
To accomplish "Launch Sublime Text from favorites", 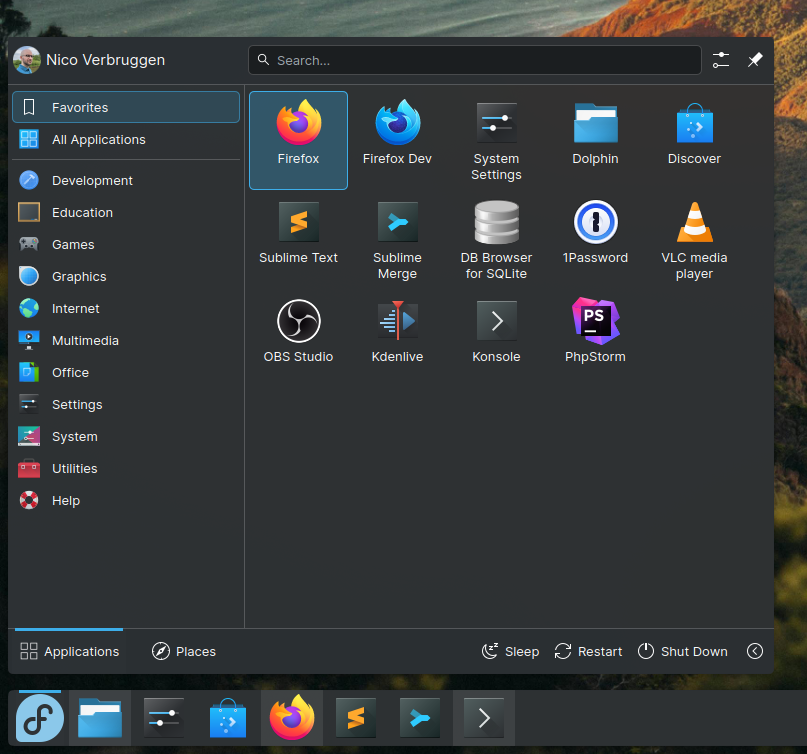I will (299, 239).
